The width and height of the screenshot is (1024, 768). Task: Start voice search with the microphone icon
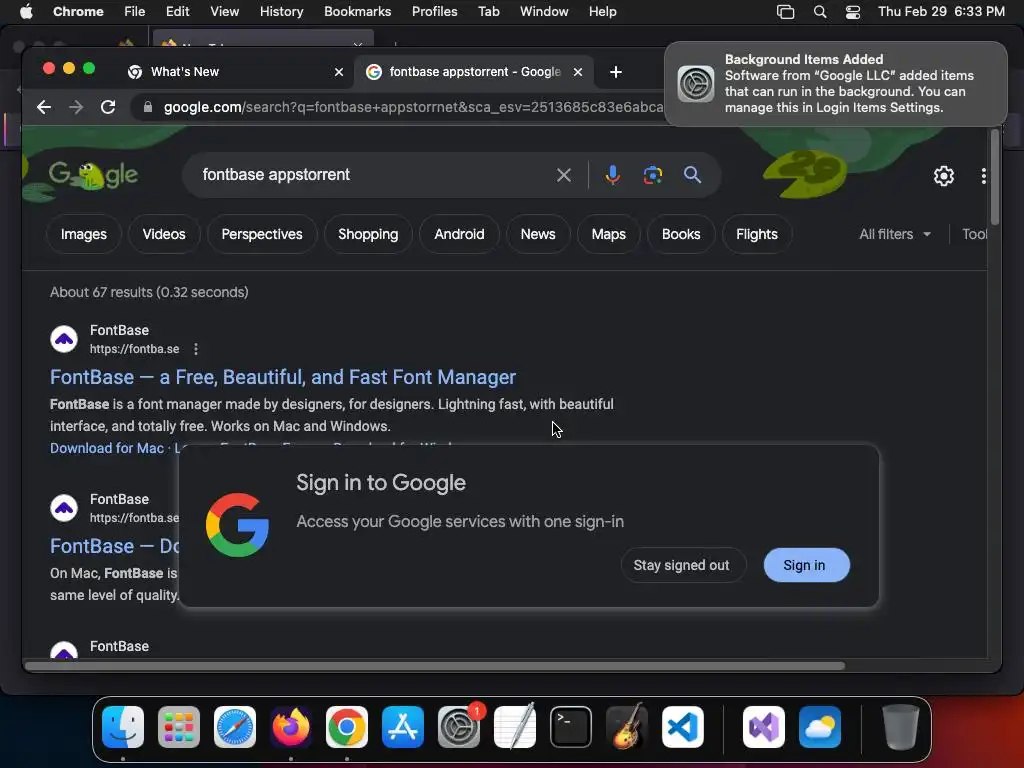click(613, 175)
